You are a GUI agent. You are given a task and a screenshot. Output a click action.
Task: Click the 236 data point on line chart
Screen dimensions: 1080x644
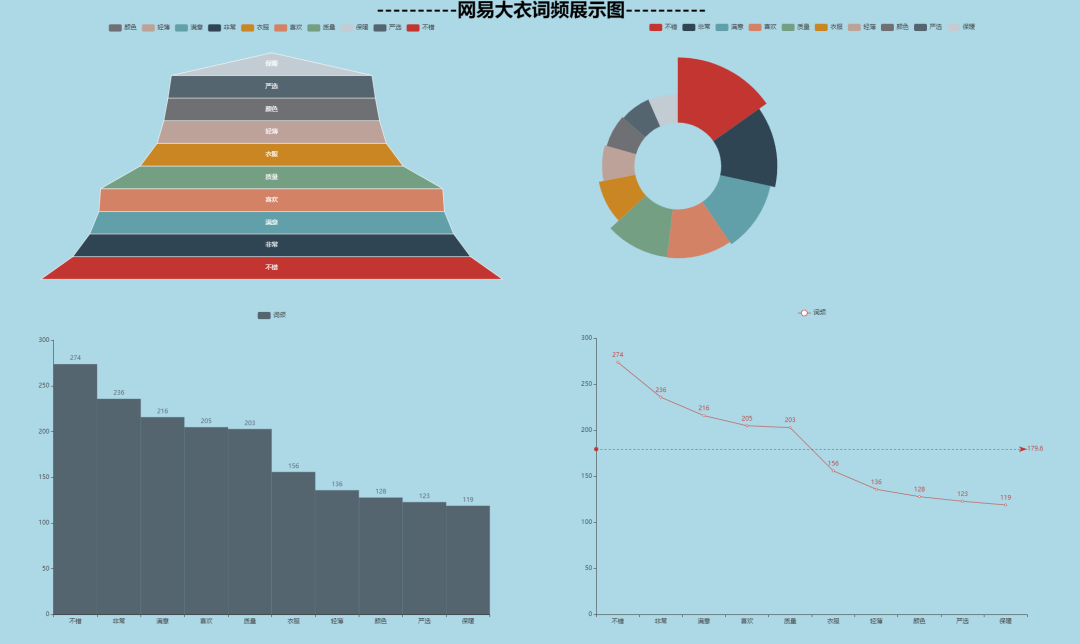(661, 397)
